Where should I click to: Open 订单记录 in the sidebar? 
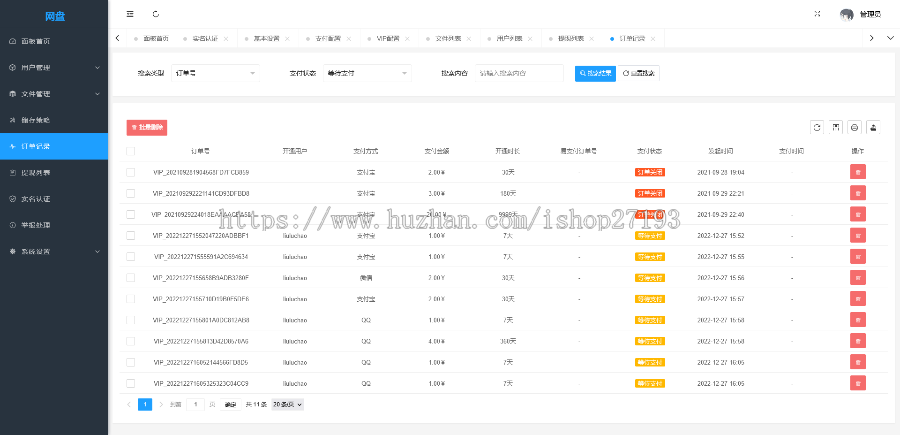pos(54,146)
